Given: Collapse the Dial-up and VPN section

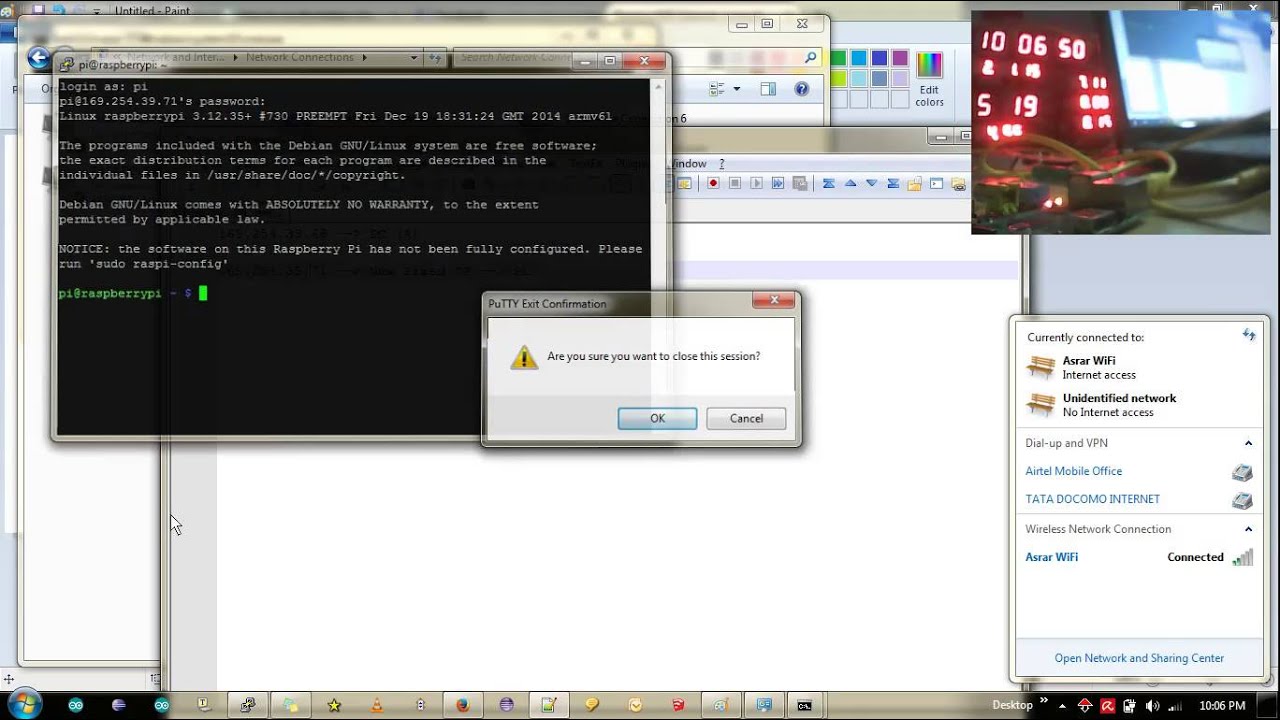Looking at the screenshot, I should (1248, 443).
